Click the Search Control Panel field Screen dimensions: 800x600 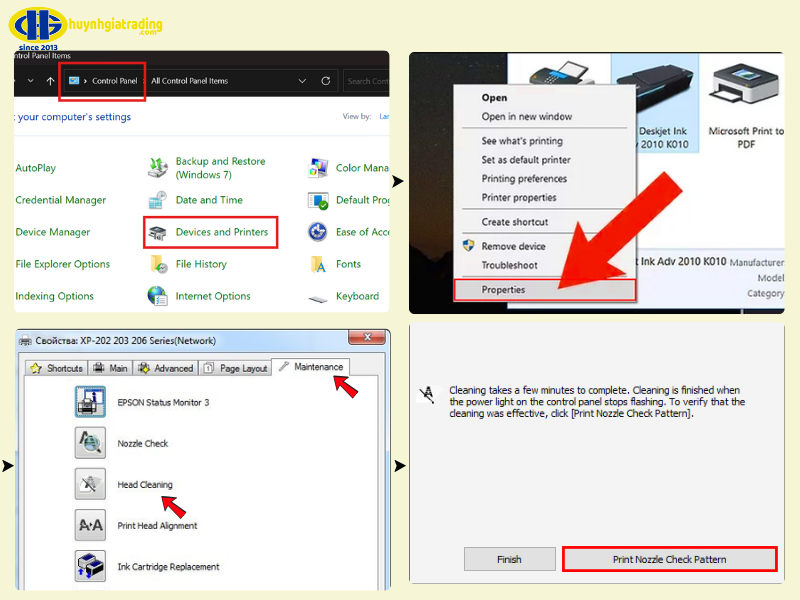click(x=365, y=81)
